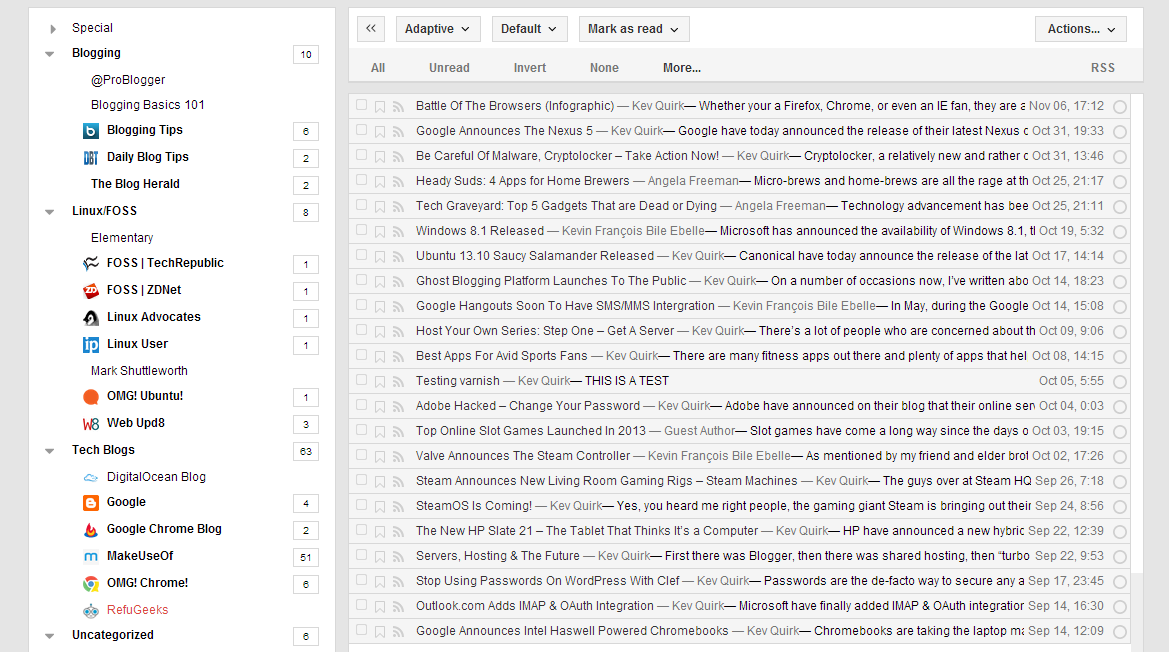Screen dimensions: 1169x652
Task: Toggle unread status on Battle Of The Browsers
Action: (x=1119, y=106)
